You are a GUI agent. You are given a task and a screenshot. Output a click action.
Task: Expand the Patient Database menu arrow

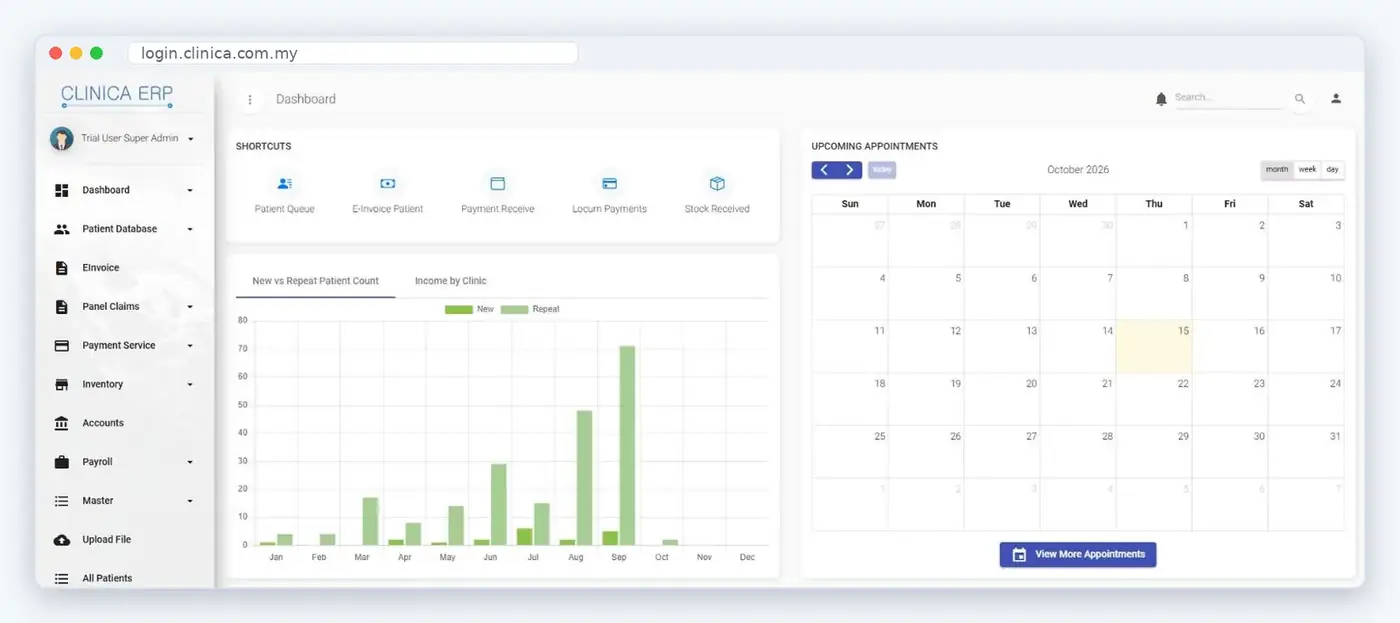[x=190, y=229]
